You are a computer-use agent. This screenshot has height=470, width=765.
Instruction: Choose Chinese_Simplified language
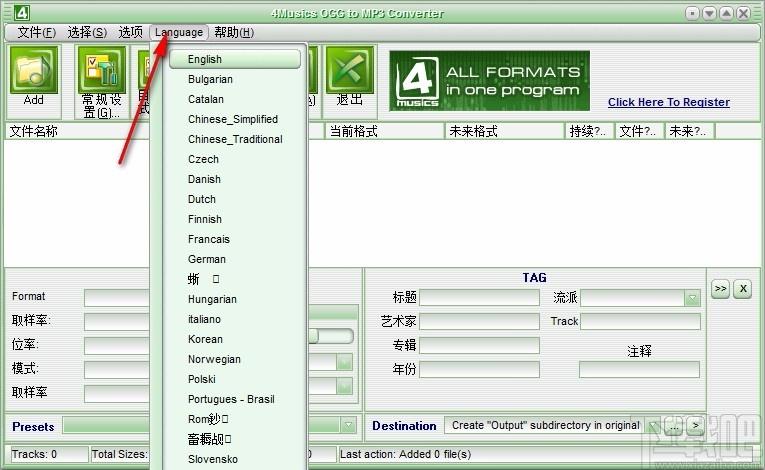[235, 119]
